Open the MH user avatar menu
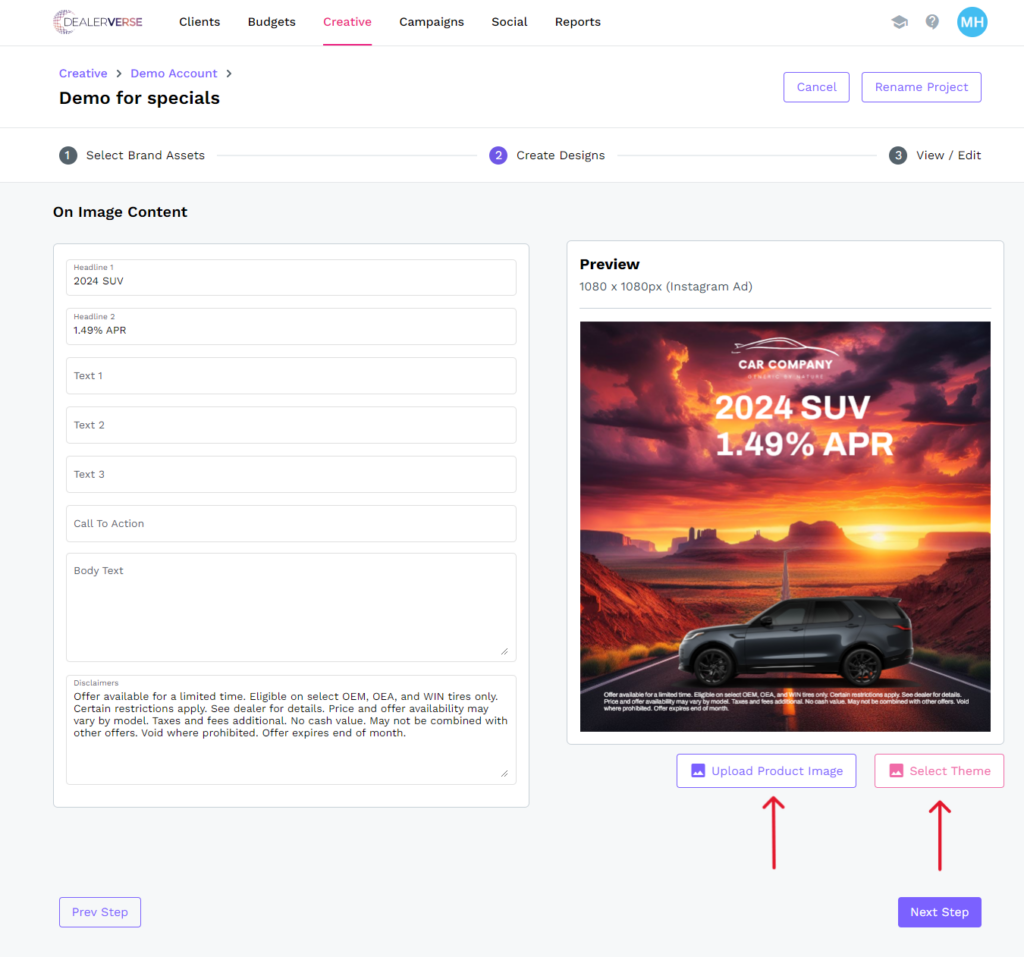 pyautogui.click(x=971, y=22)
